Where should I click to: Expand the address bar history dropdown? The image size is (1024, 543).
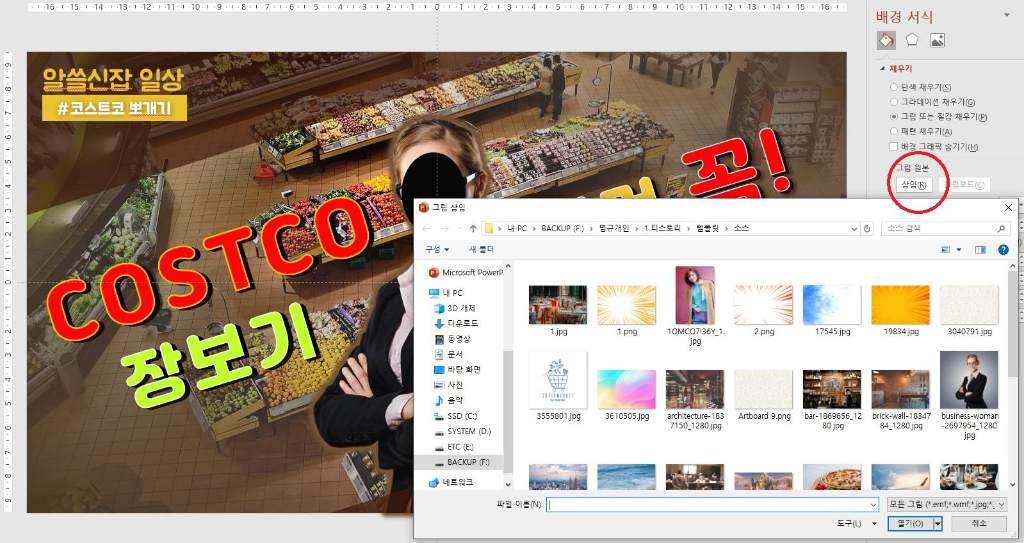click(x=854, y=229)
